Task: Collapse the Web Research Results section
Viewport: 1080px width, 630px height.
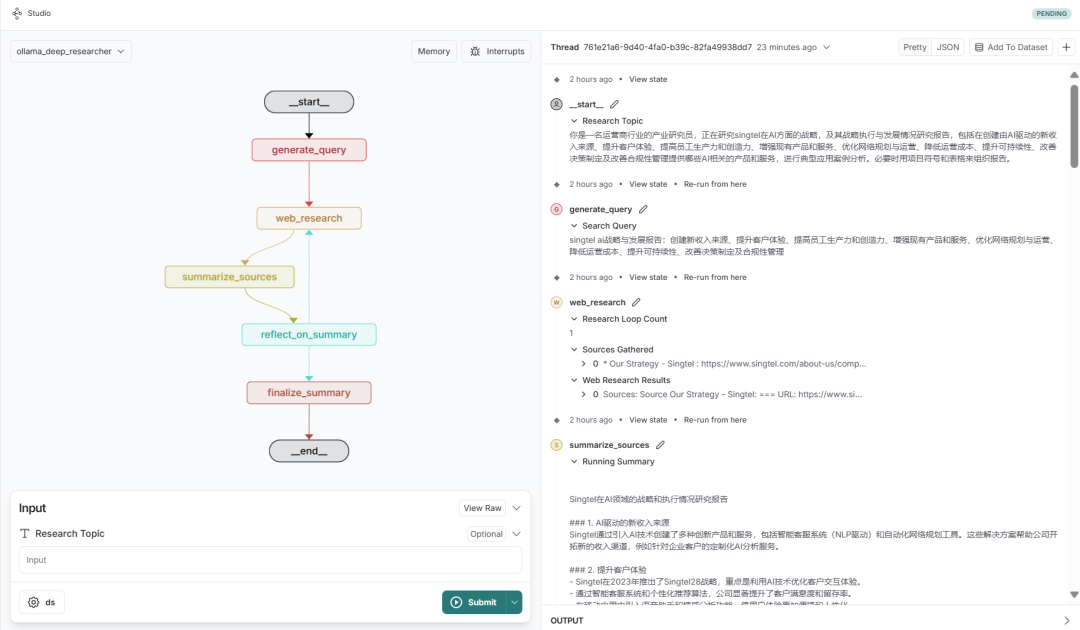Action: (x=574, y=379)
